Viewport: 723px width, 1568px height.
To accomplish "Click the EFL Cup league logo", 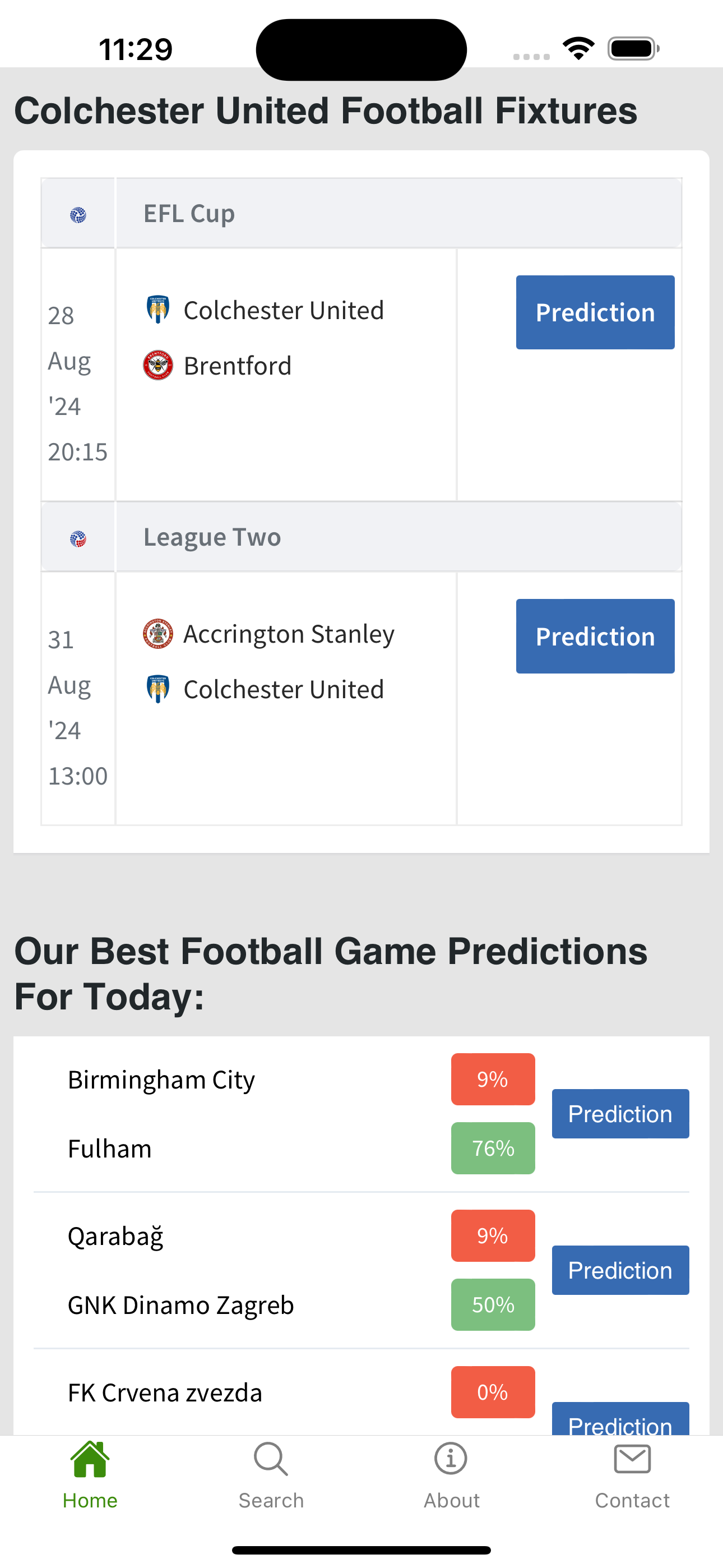I will coord(78,215).
